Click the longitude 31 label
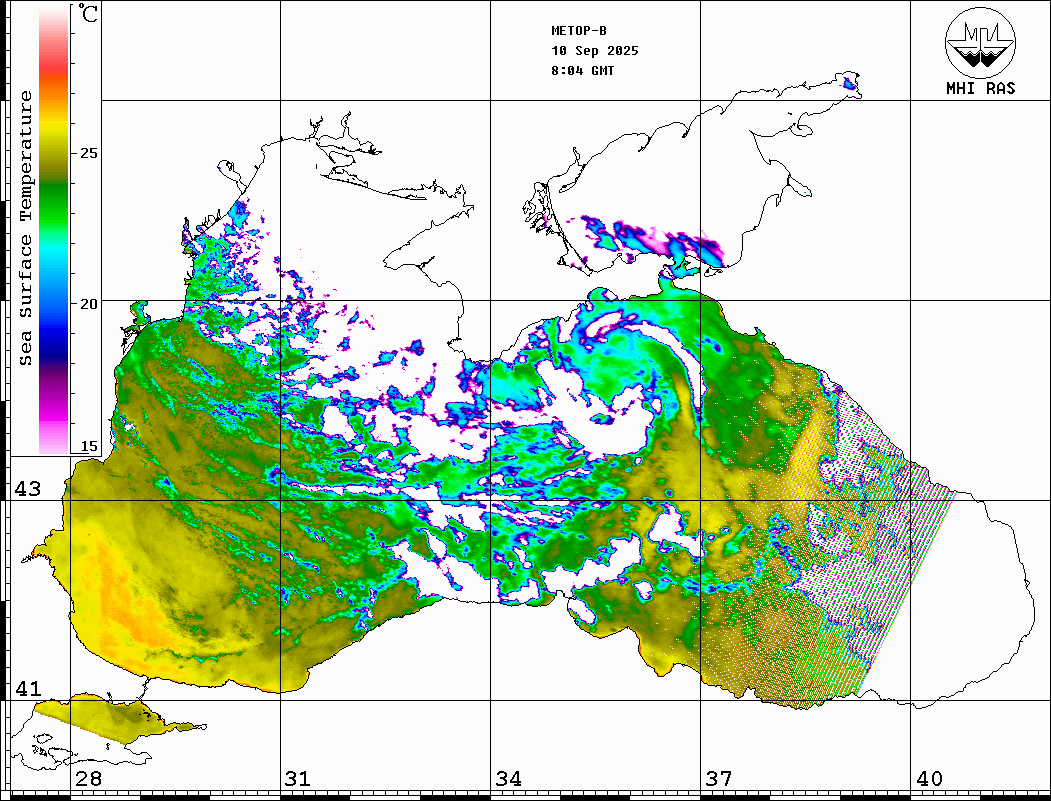Image resolution: width=1051 pixels, height=801 pixels. pos(297,779)
